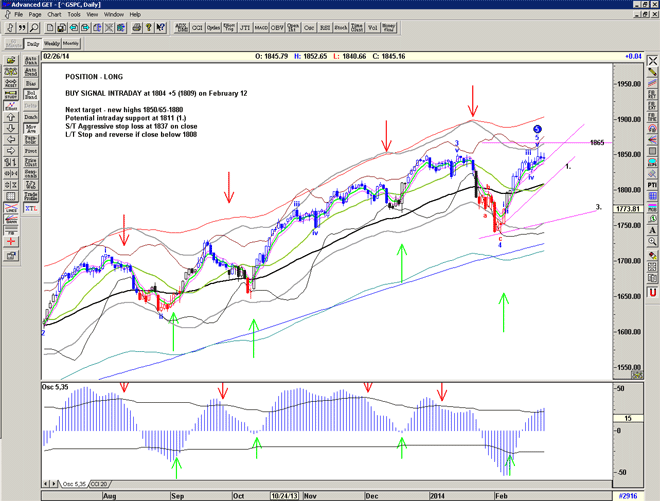Switch to Weekly timeframe
660x501 pixels.
coord(51,44)
